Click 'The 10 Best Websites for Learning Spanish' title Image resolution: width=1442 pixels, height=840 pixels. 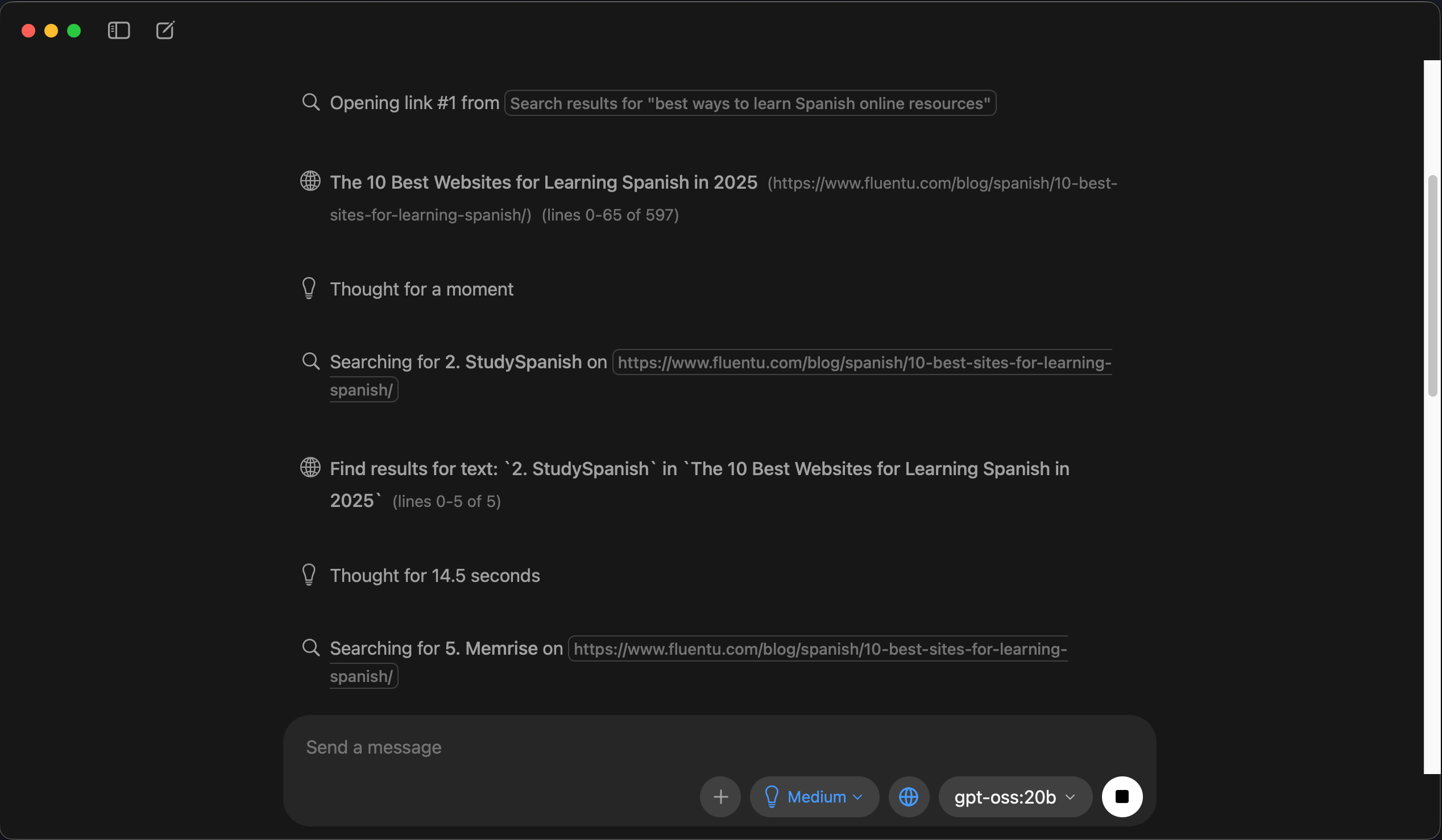tap(543, 182)
